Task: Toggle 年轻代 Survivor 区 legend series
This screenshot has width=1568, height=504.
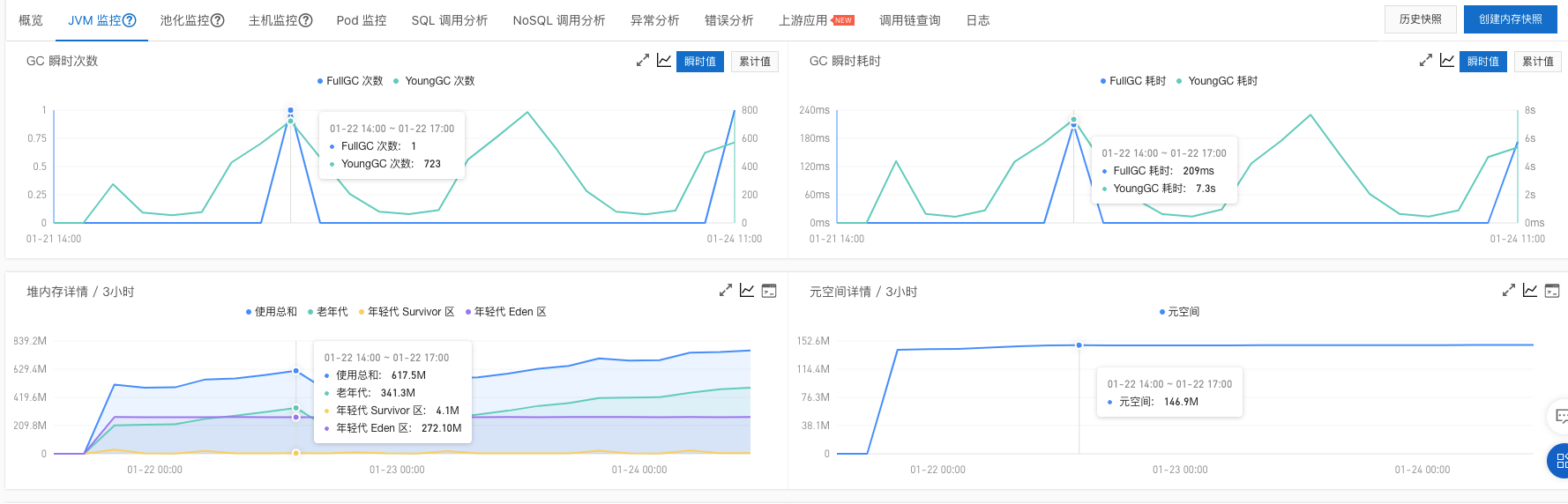Action: click(407, 312)
